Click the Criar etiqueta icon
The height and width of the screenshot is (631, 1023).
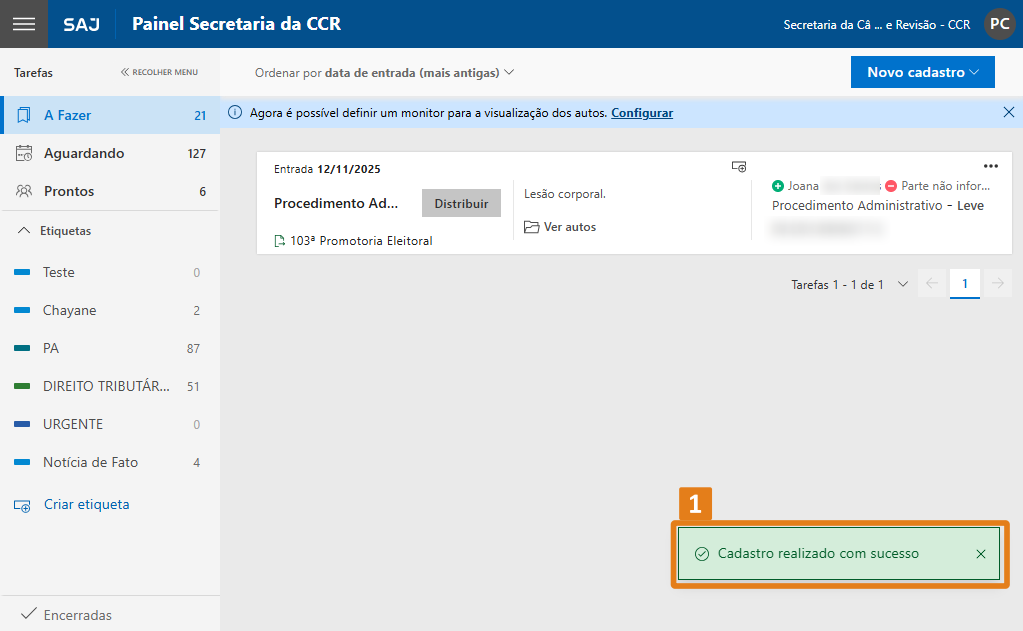pyautogui.click(x=23, y=505)
